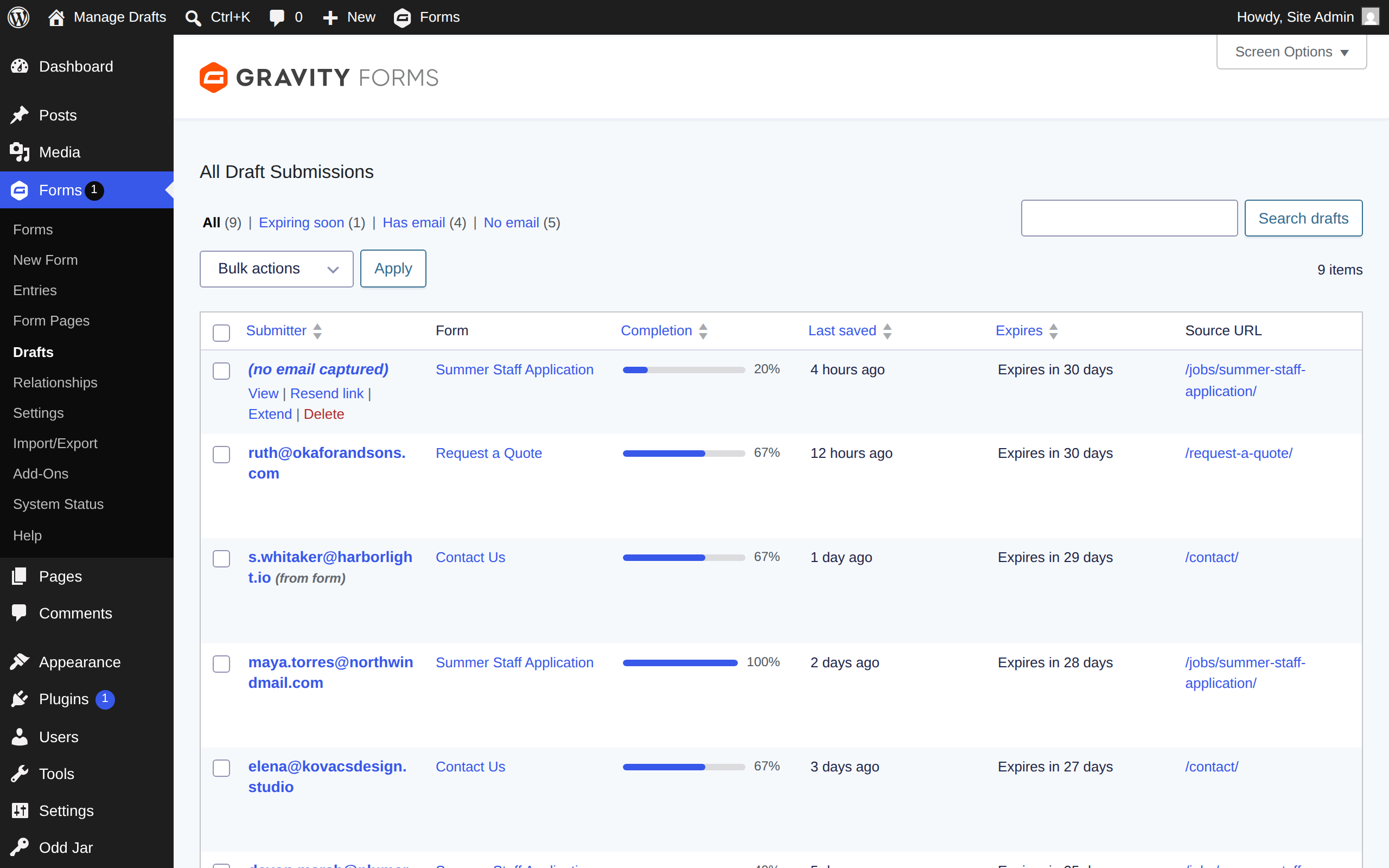
Task: Filter drafts by Has email
Action: (413, 223)
